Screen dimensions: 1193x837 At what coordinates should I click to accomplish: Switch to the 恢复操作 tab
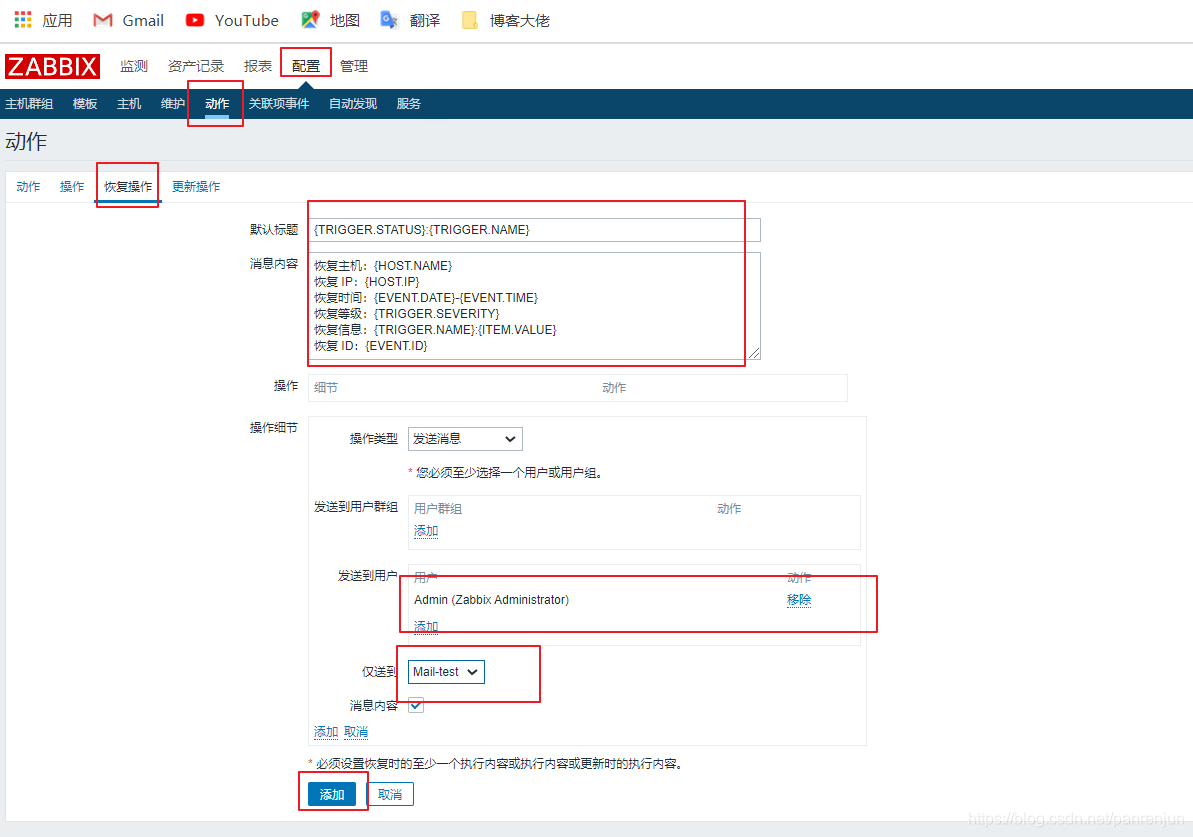[128, 186]
